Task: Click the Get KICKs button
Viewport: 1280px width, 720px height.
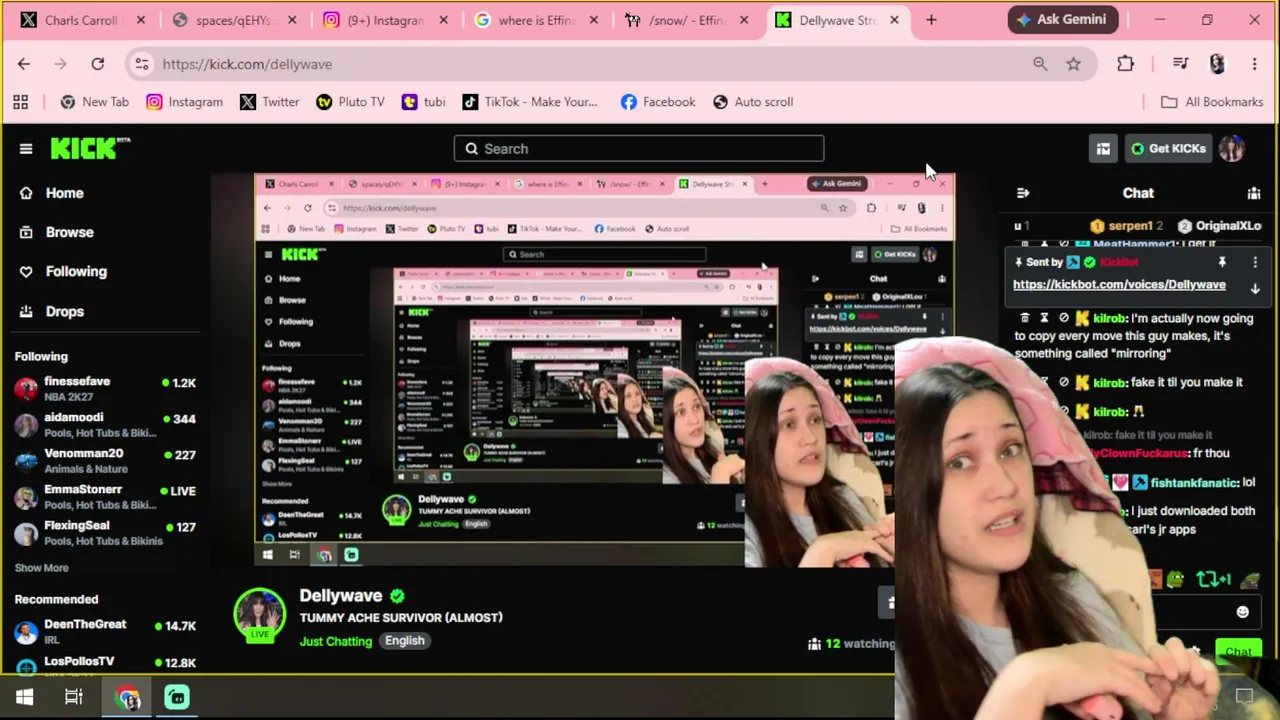Action: [1168, 149]
